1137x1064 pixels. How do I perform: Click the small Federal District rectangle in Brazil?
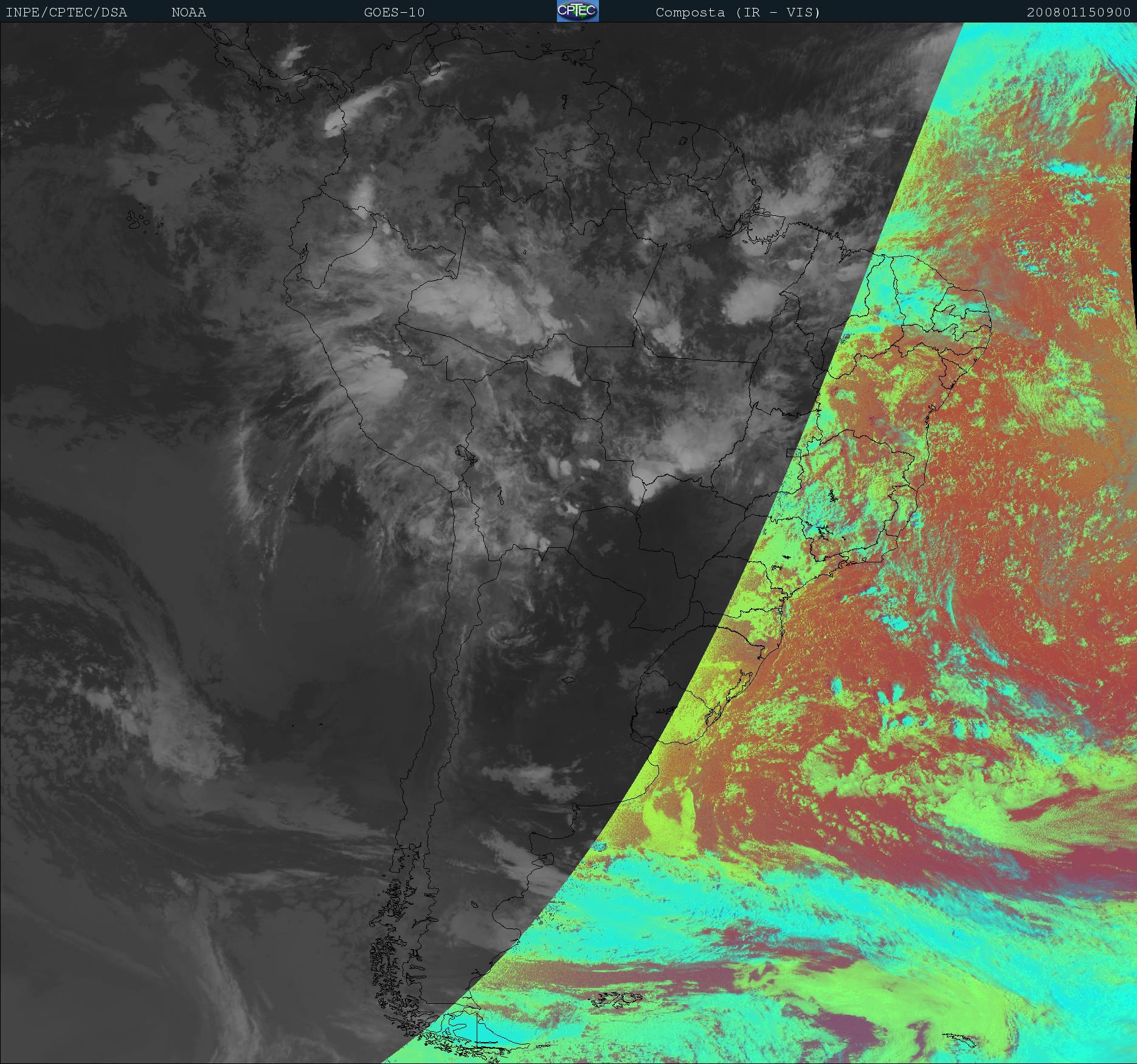click(793, 452)
